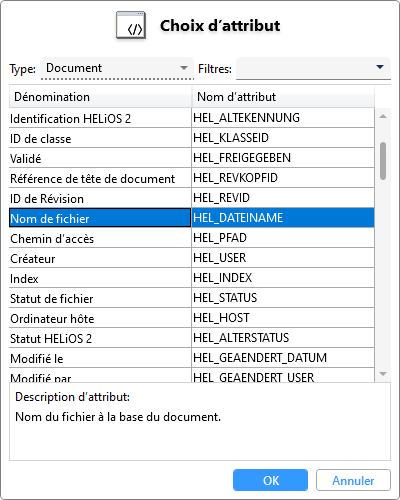
Task: Click the vertical scrollbar thumb
Action: [x=383, y=161]
